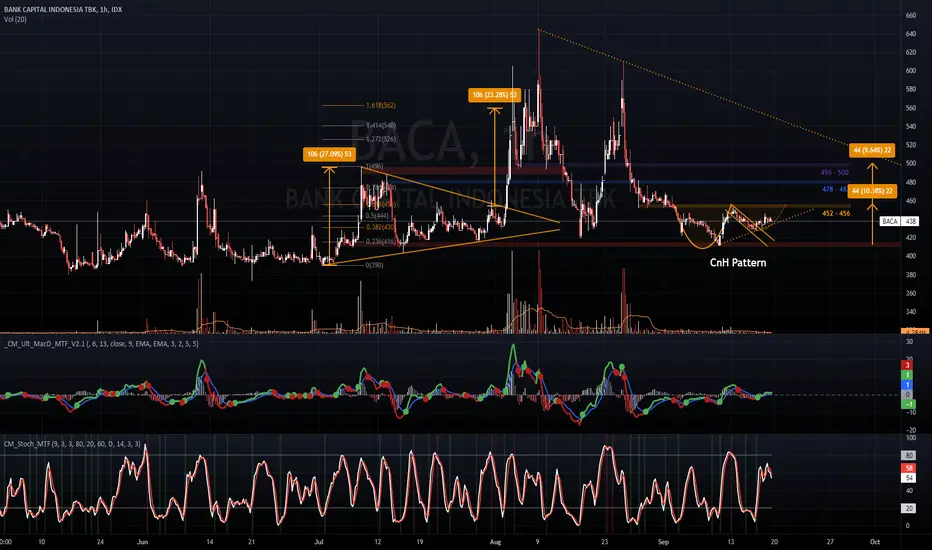
Task: Select the 106 (23.28%) 53 measurement label
Action: click(494, 95)
